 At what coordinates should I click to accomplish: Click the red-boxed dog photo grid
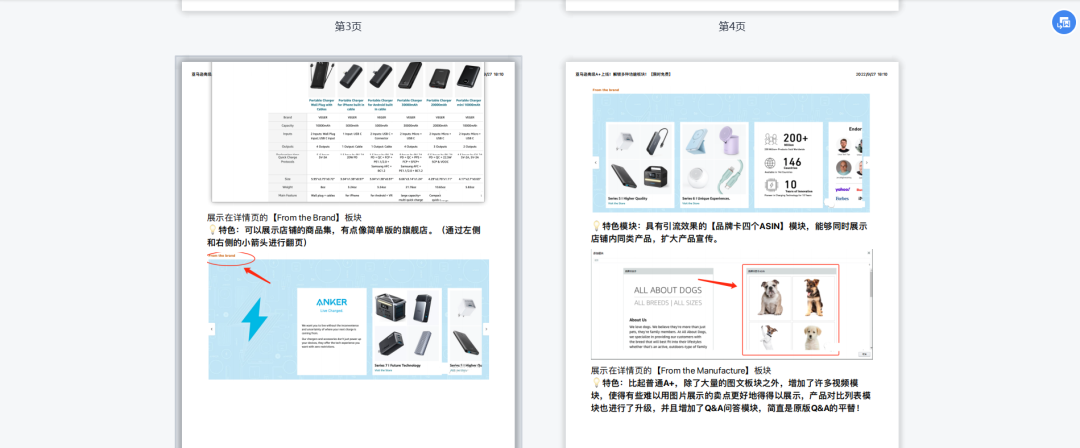click(791, 309)
